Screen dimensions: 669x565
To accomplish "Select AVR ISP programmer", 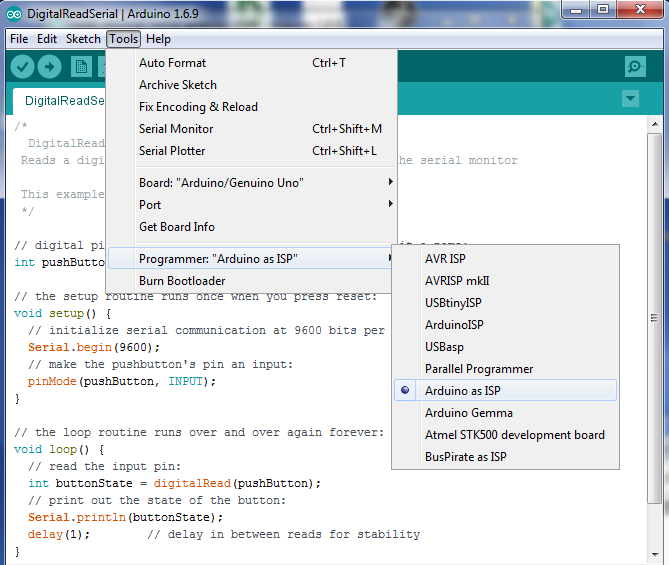I will 505,259.
